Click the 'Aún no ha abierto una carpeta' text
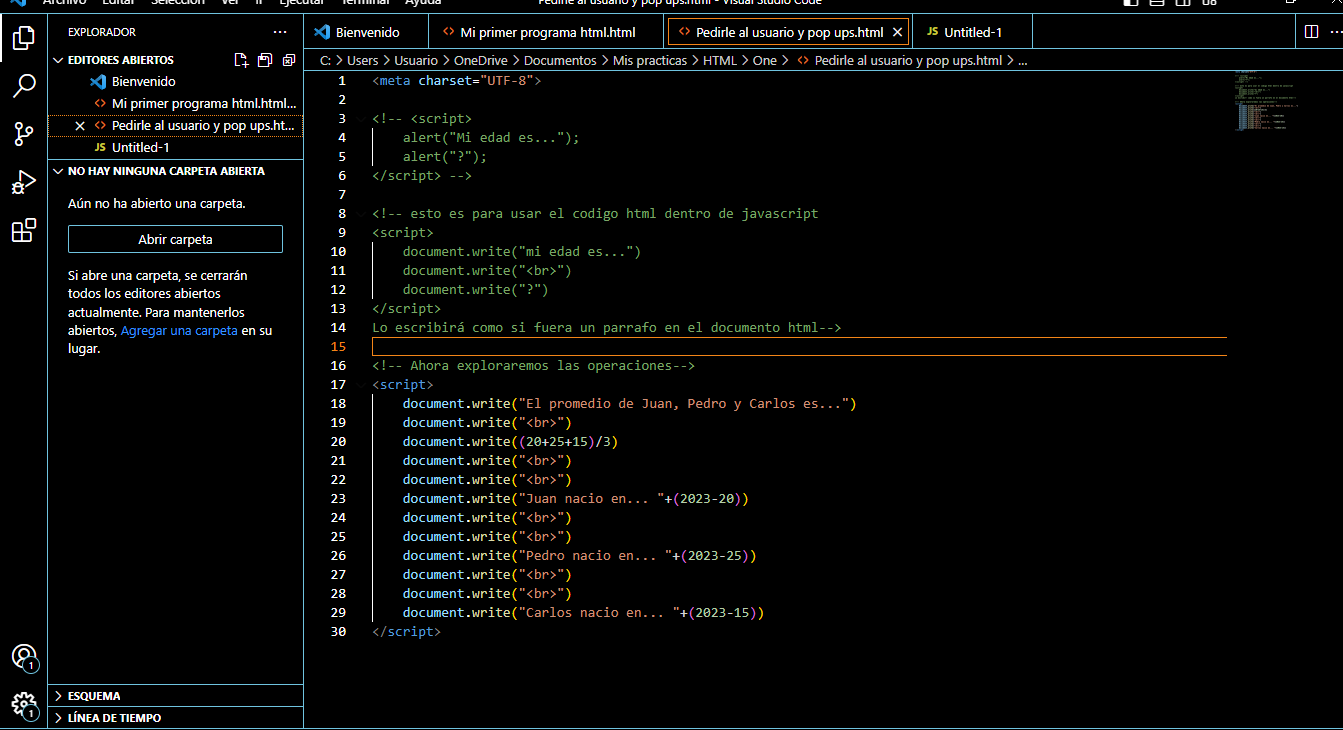1343x730 pixels. (x=157, y=203)
